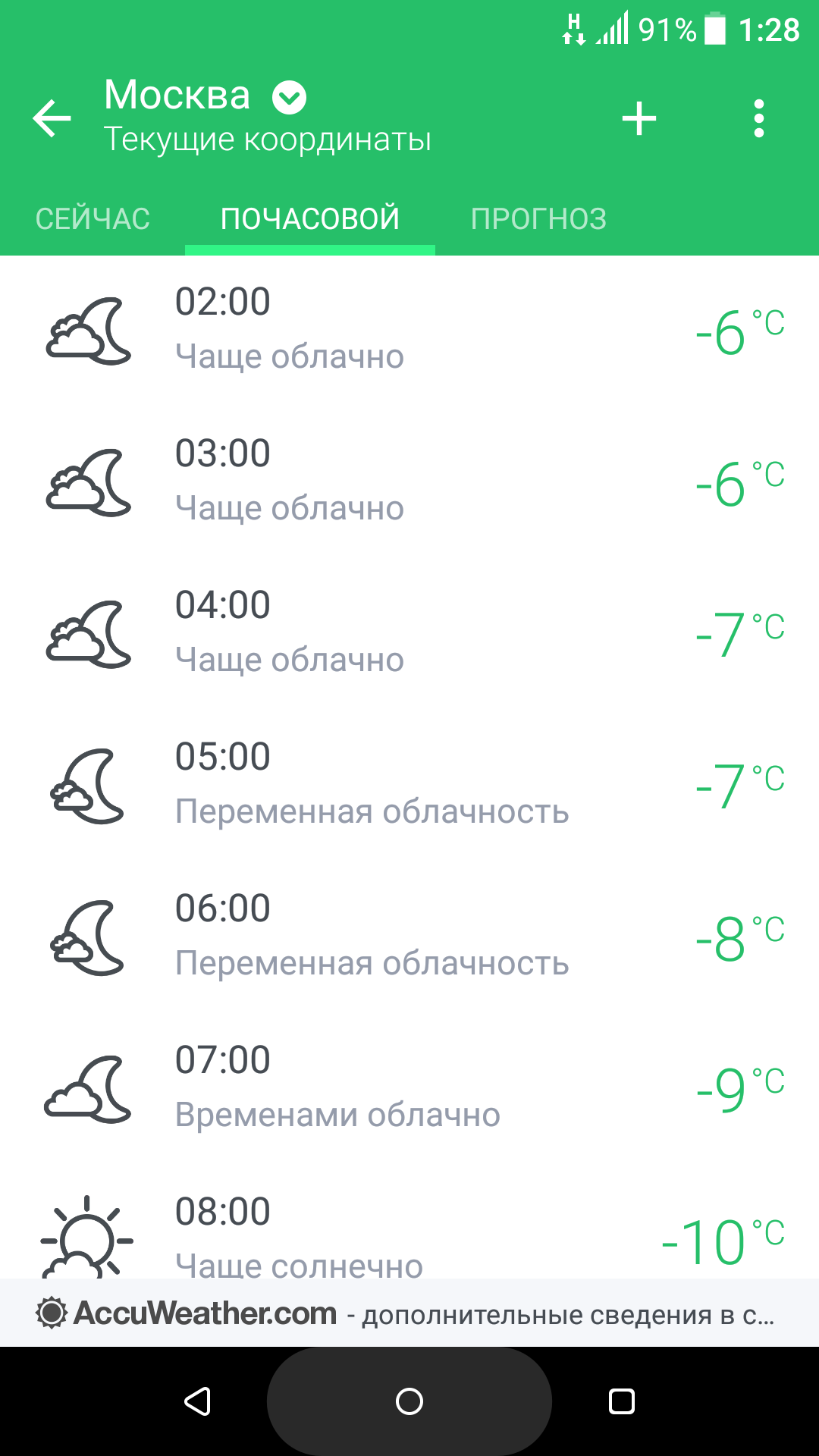Tap the mostly cloudy icon at 02:00
This screenshot has height=1456, width=819.
coord(89,331)
